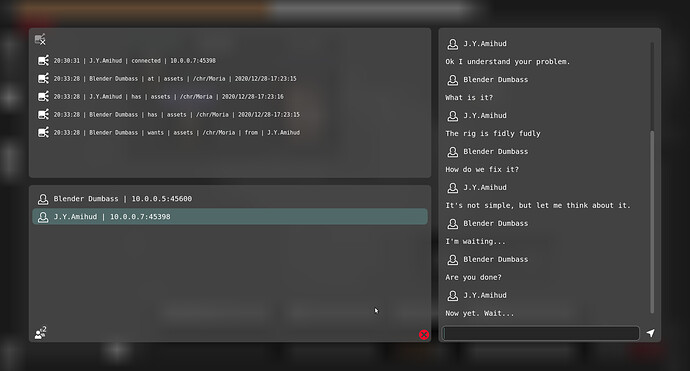Click the connected log entry share icon

(43, 60)
